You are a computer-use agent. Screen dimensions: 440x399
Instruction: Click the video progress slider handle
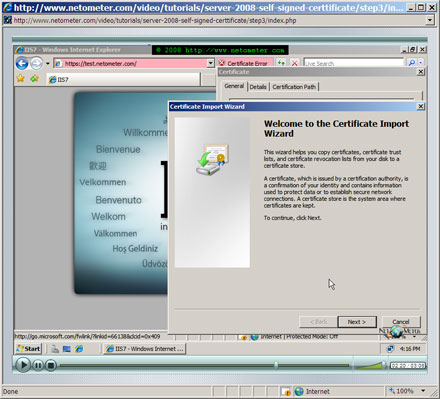[x=276, y=365]
